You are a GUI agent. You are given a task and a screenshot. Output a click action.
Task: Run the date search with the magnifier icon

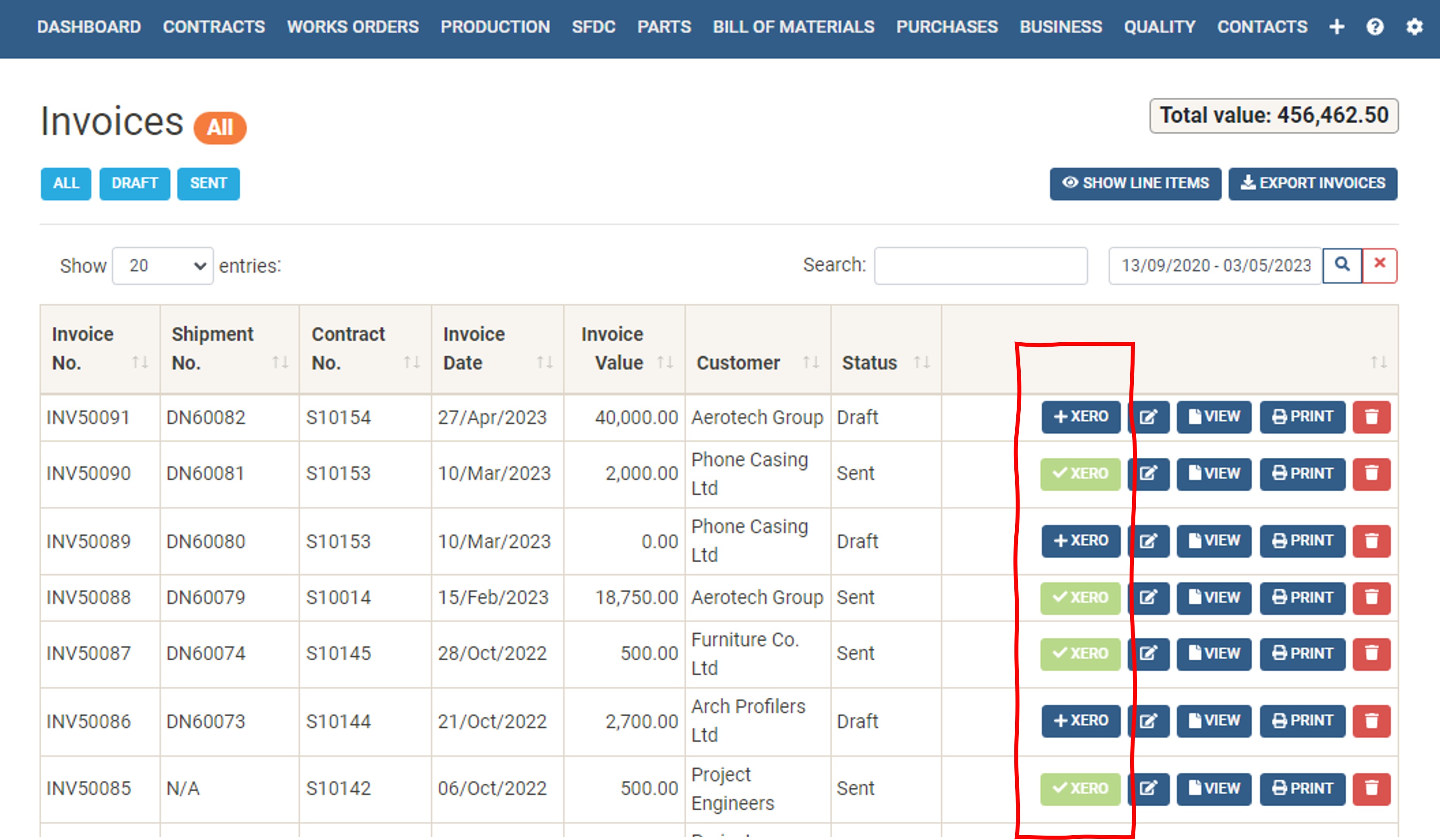tap(1343, 265)
